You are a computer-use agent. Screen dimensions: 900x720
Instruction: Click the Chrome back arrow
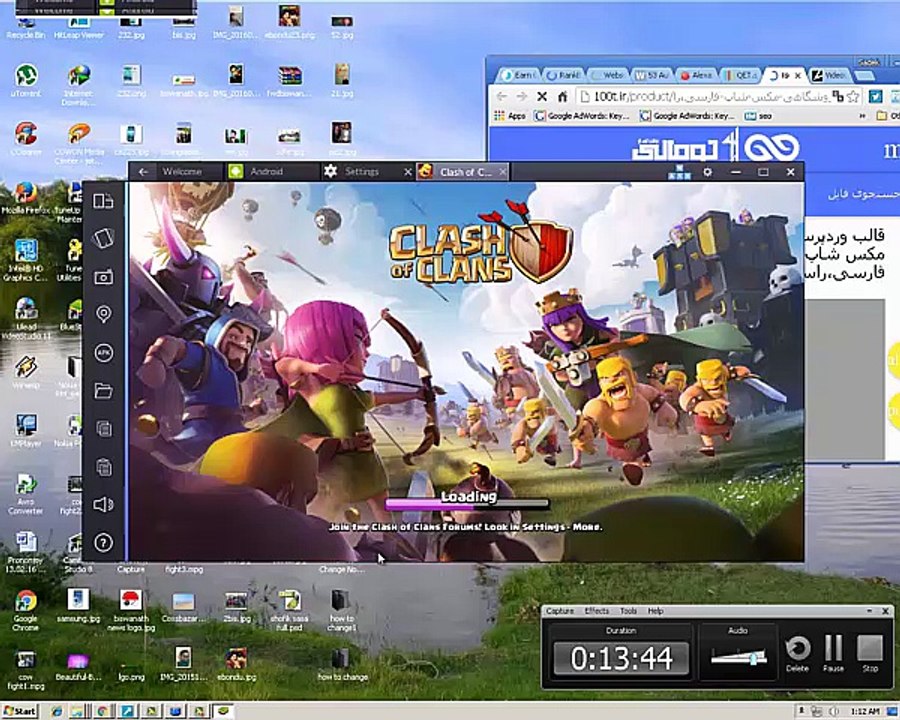point(501,96)
